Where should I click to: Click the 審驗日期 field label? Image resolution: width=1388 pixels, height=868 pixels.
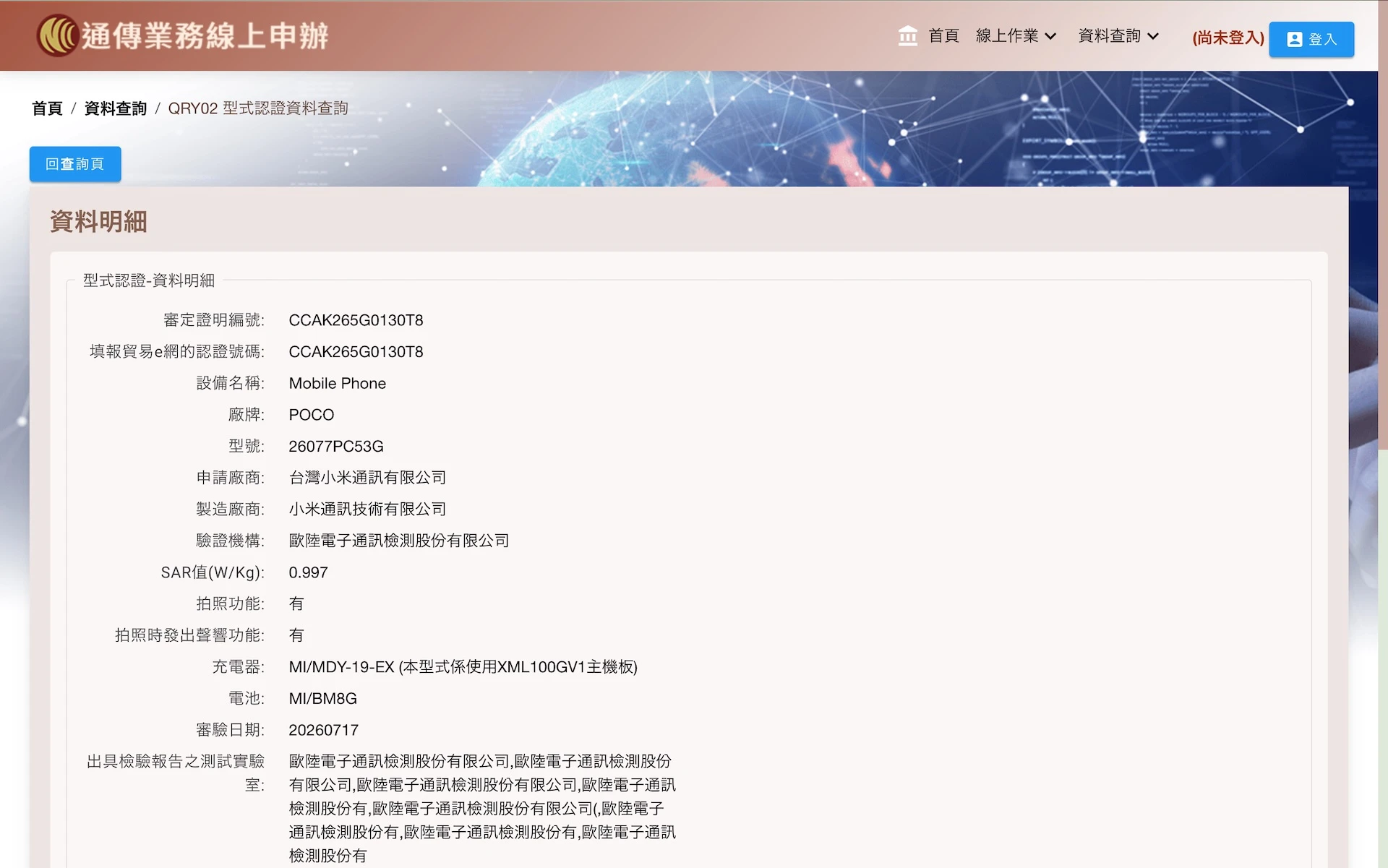coord(231,730)
